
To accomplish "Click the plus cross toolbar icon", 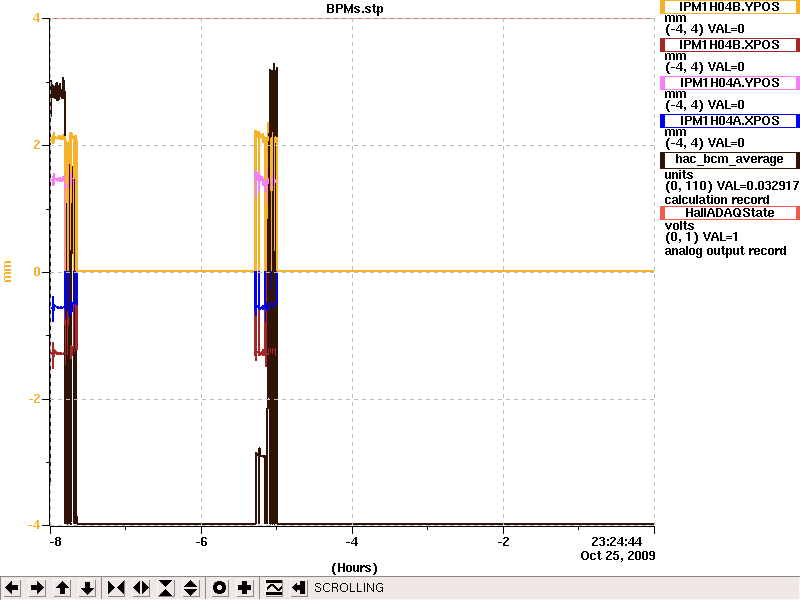I will coord(244,588).
